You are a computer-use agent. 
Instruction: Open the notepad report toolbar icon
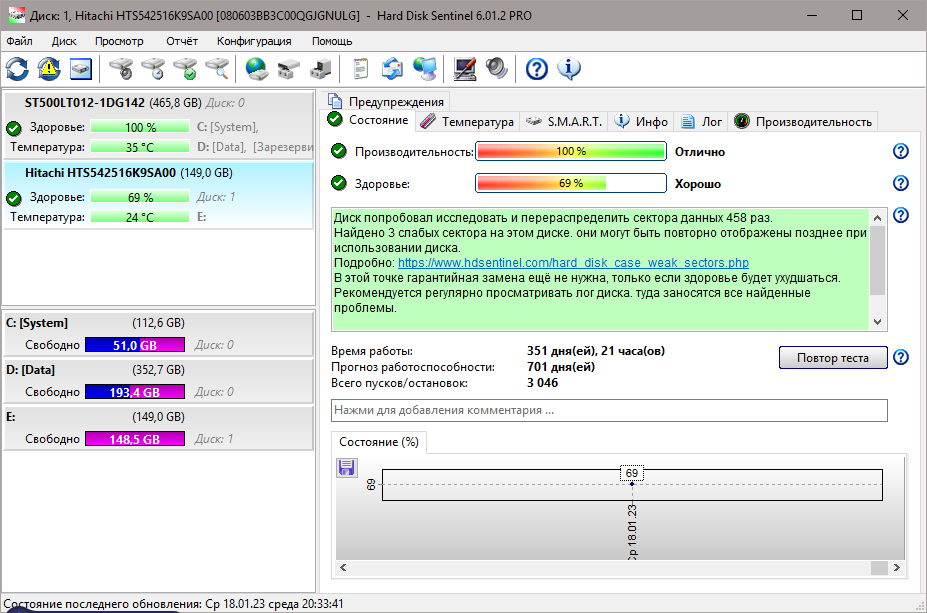(361, 69)
